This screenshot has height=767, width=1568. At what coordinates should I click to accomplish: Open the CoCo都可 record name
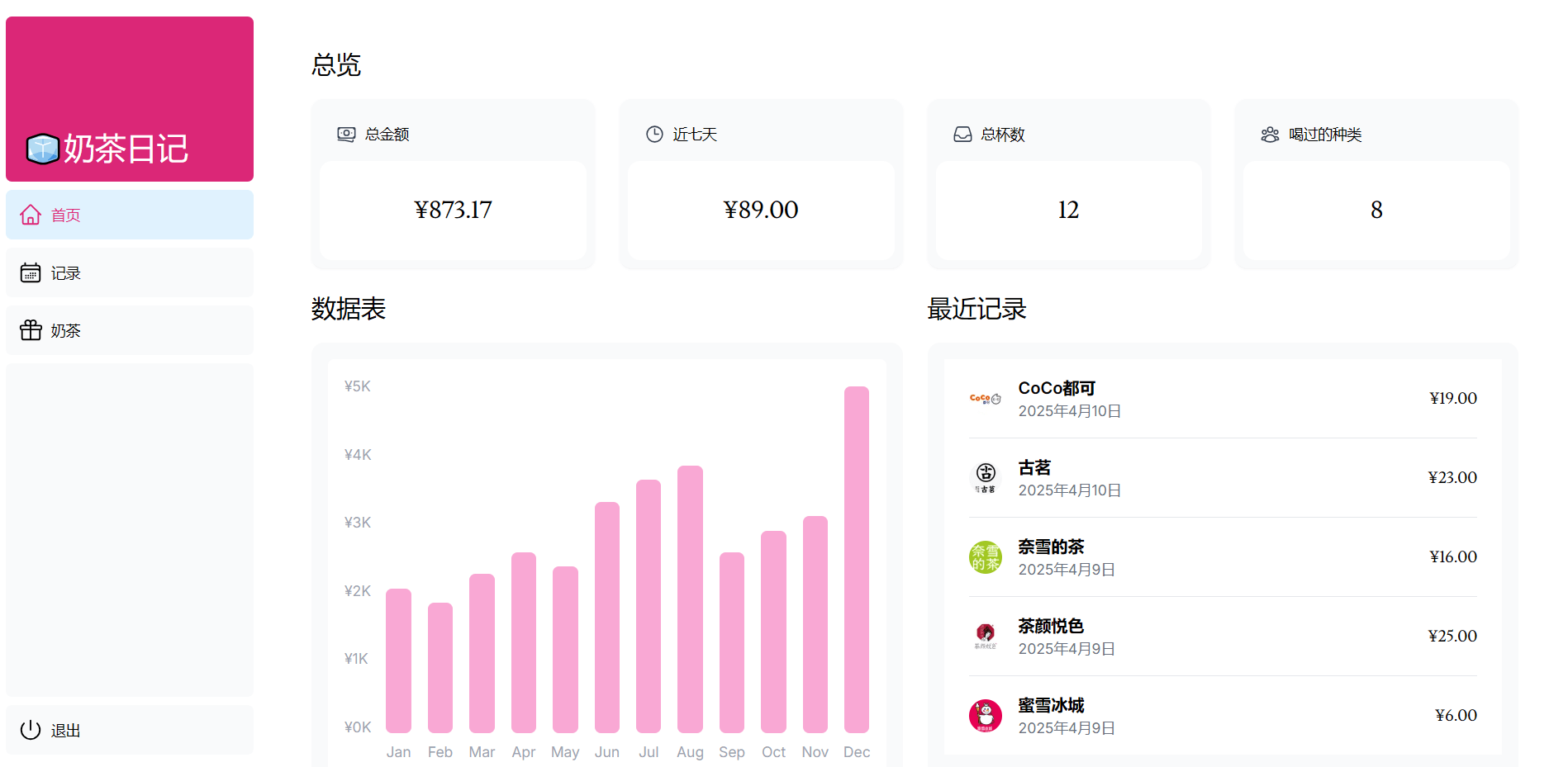(x=1057, y=388)
